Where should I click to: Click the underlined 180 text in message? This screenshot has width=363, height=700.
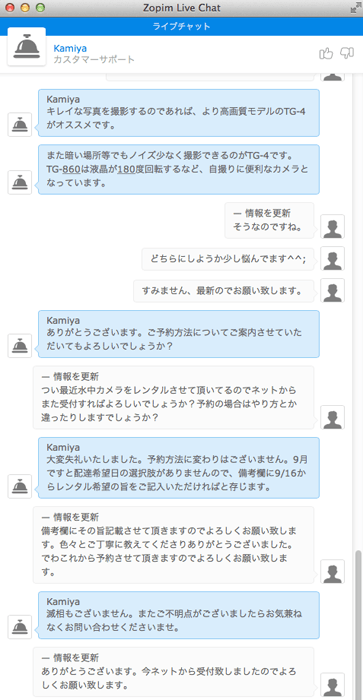click(x=125, y=170)
